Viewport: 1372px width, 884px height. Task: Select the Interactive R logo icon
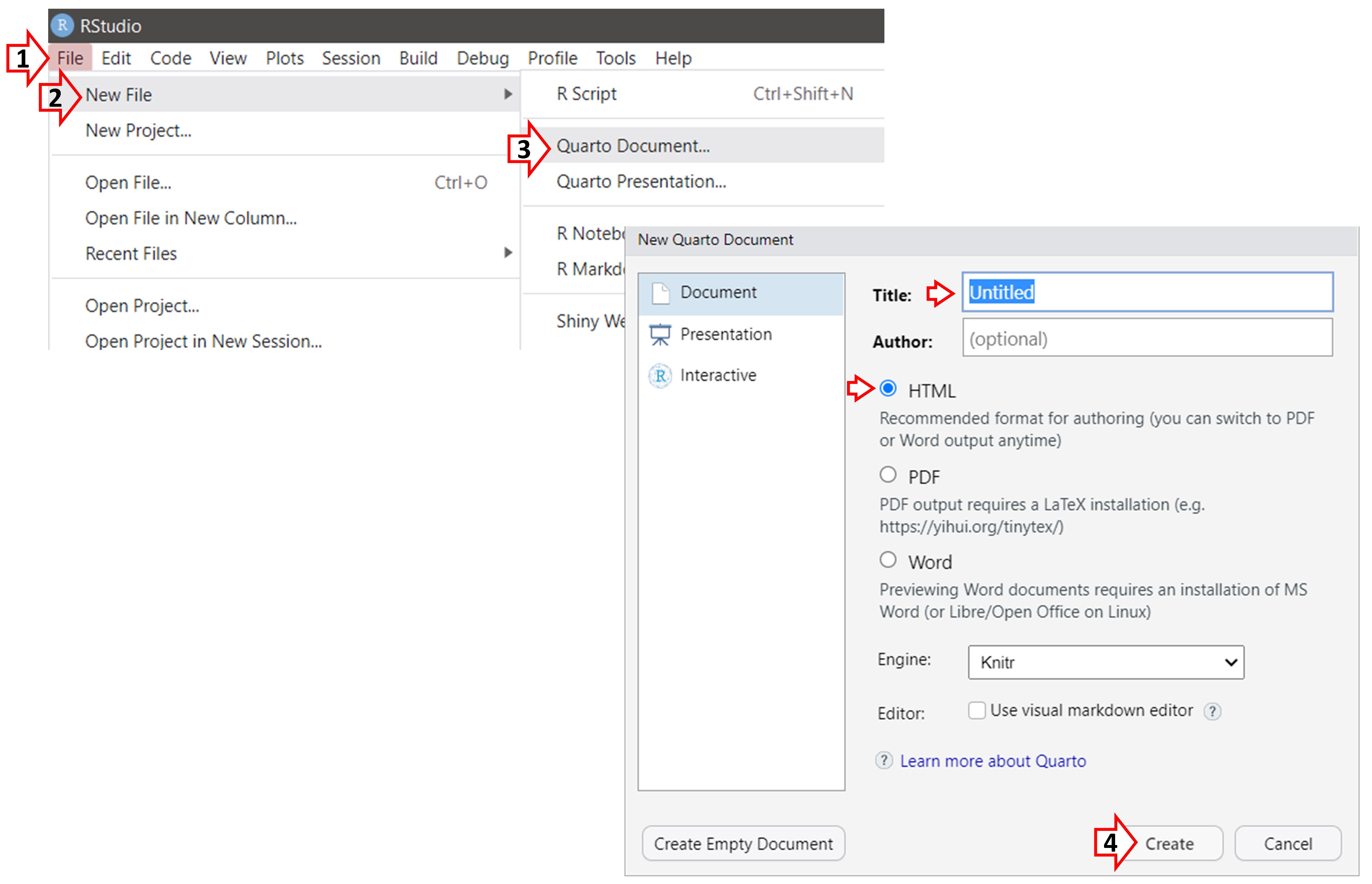(x=660, y=376)
